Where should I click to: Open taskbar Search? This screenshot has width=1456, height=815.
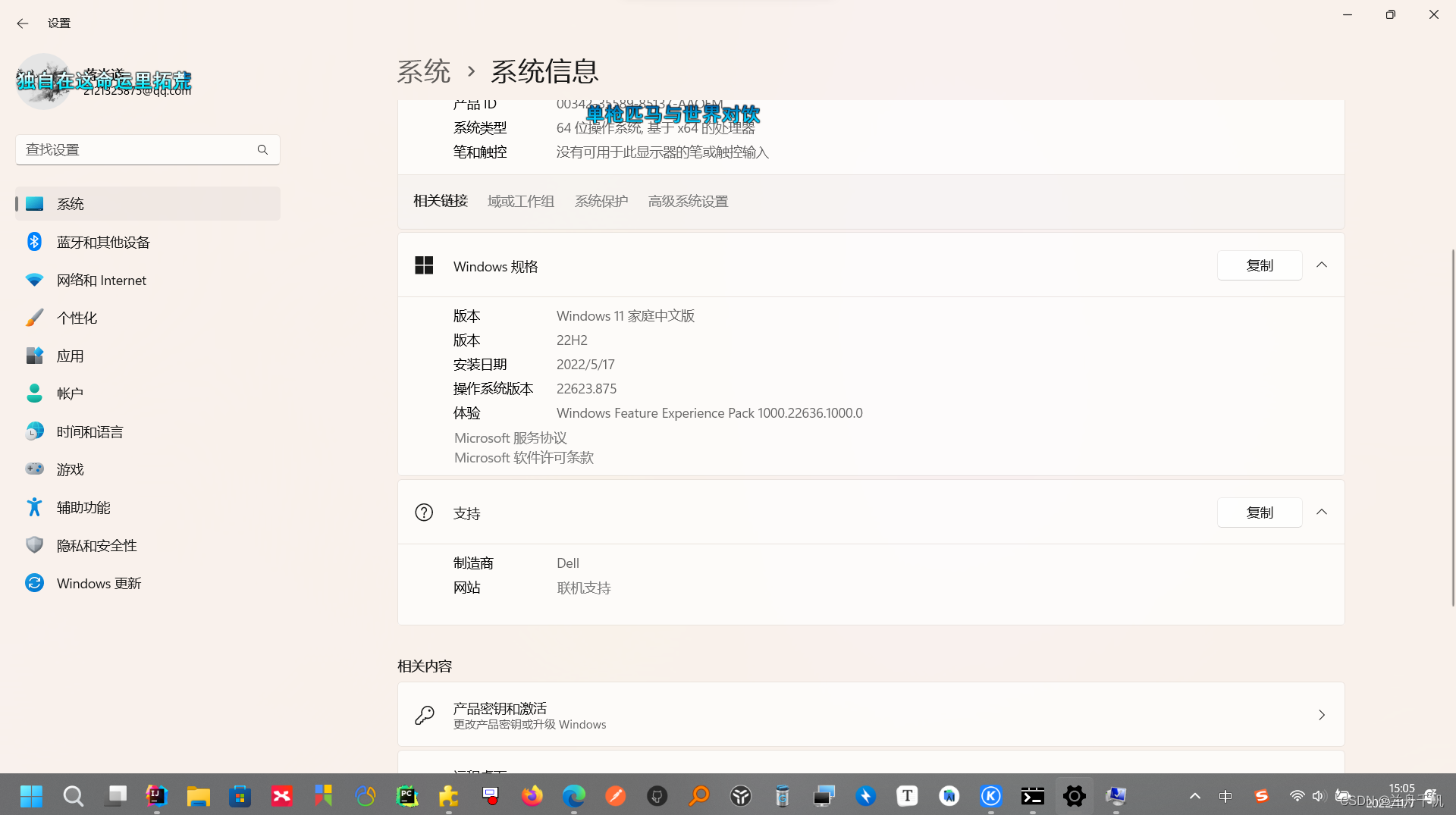[x=74, y=796]
